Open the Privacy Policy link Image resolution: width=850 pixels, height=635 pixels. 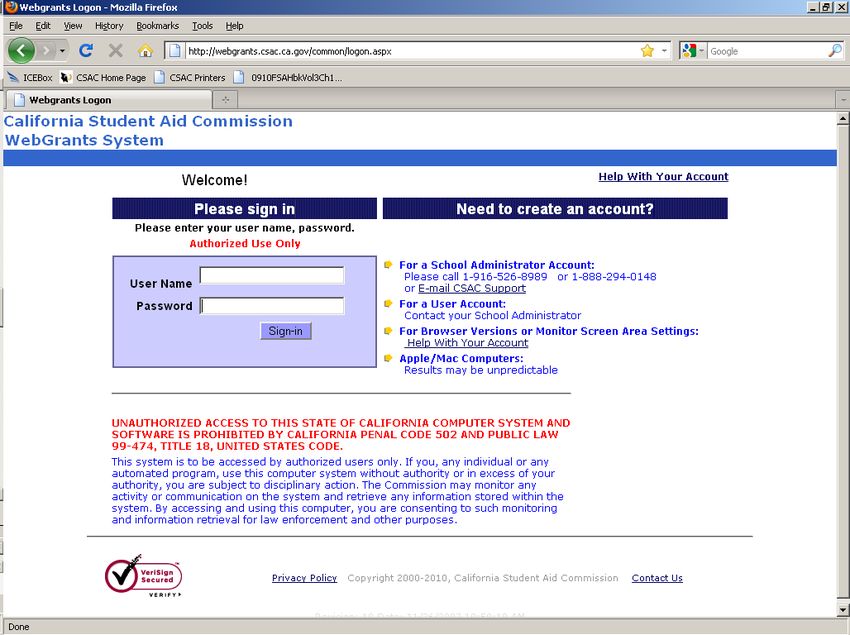click(x=304, y=578)
